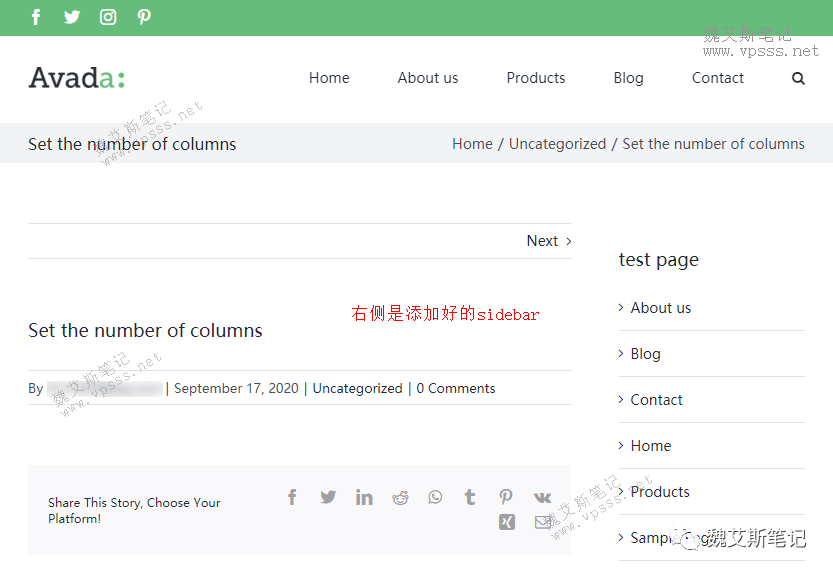Open About us in main navigation
The width and height of the screenshot is (833, 574).
(428, 78)
